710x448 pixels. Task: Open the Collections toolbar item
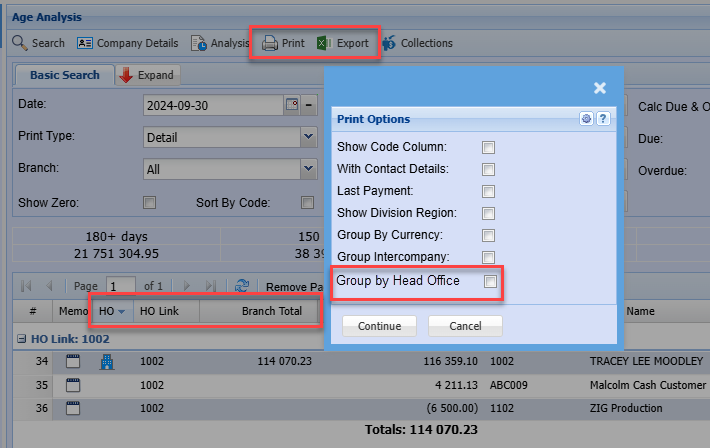[389, 43]
